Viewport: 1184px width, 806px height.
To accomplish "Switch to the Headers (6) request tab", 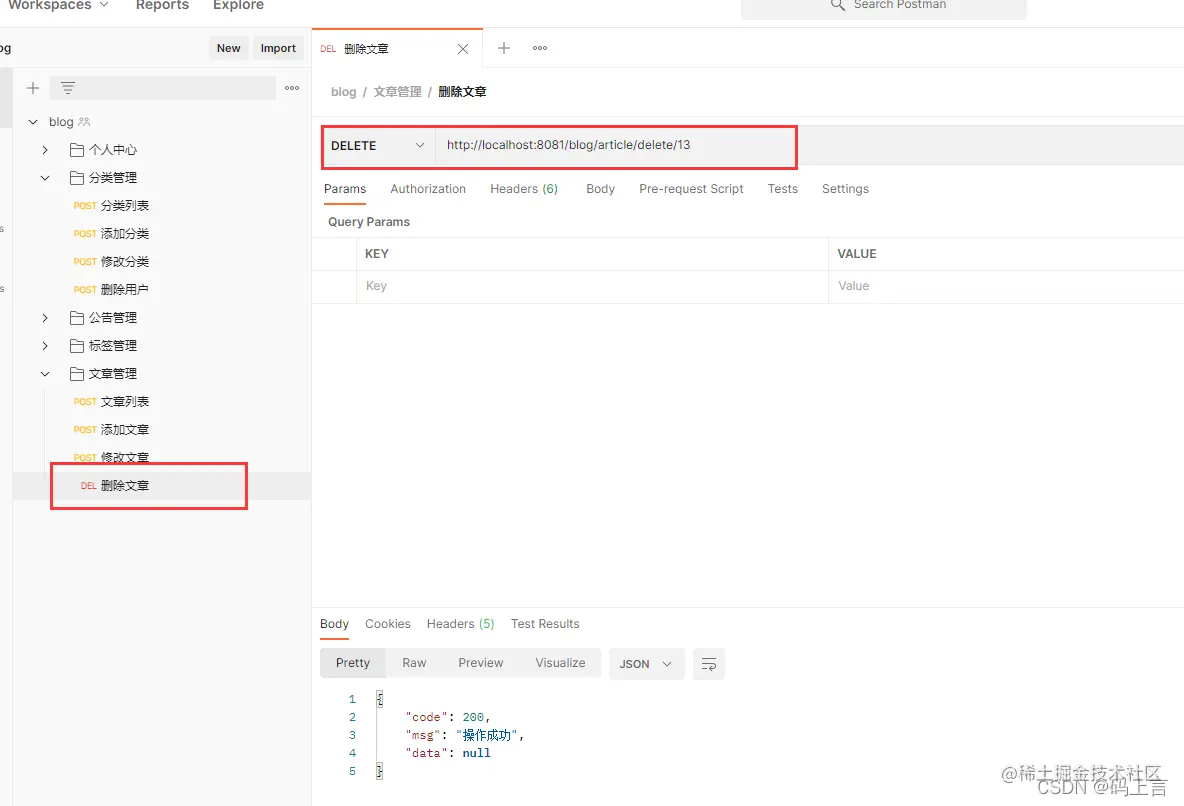I will (524, 189).
